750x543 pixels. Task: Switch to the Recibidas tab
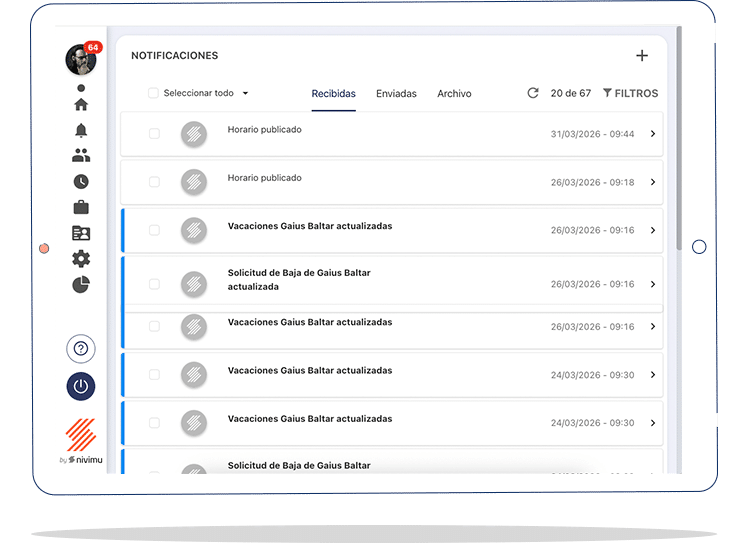click(x=333, y=94)
